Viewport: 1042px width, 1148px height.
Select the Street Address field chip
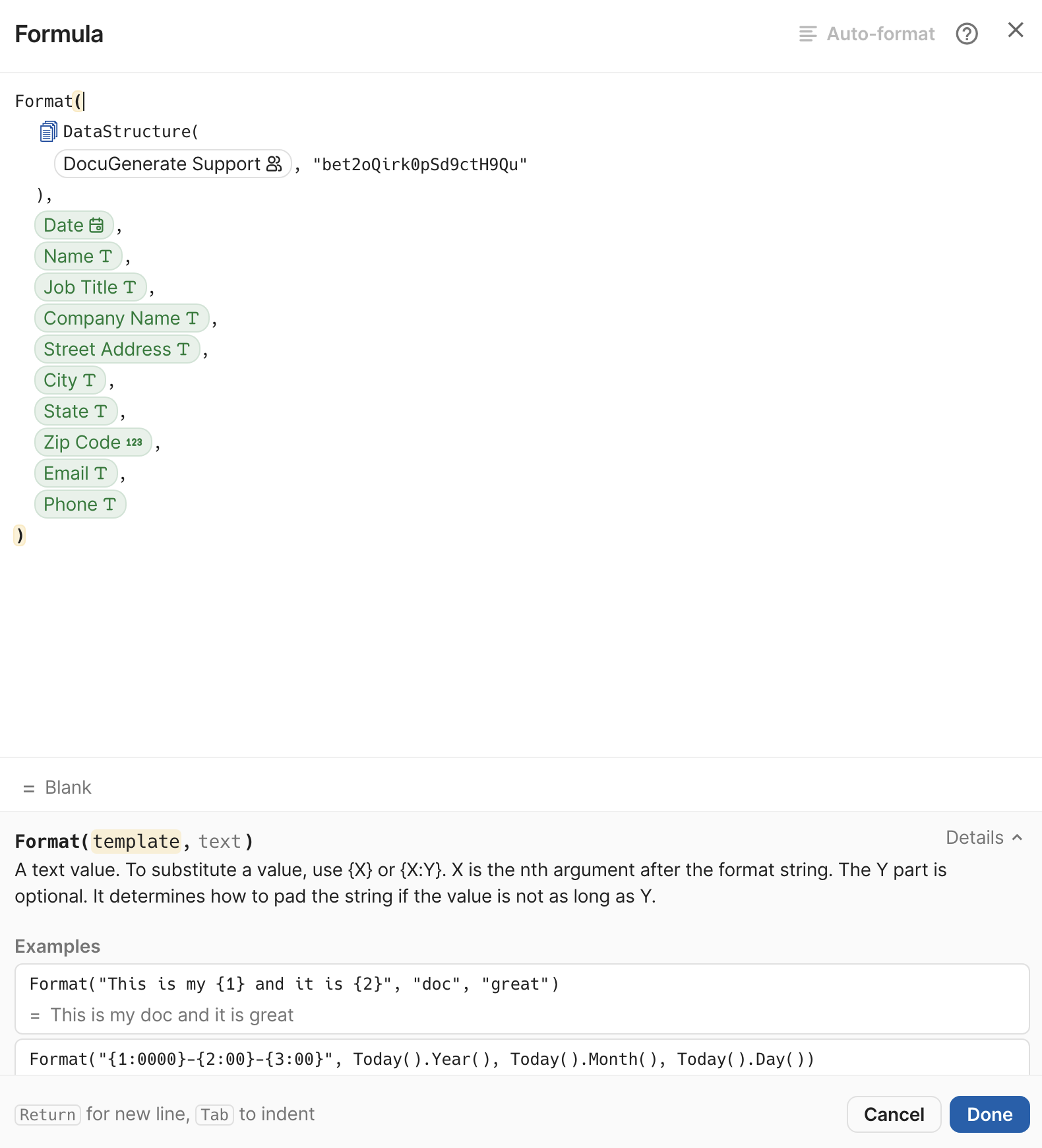tap(117, 349)
